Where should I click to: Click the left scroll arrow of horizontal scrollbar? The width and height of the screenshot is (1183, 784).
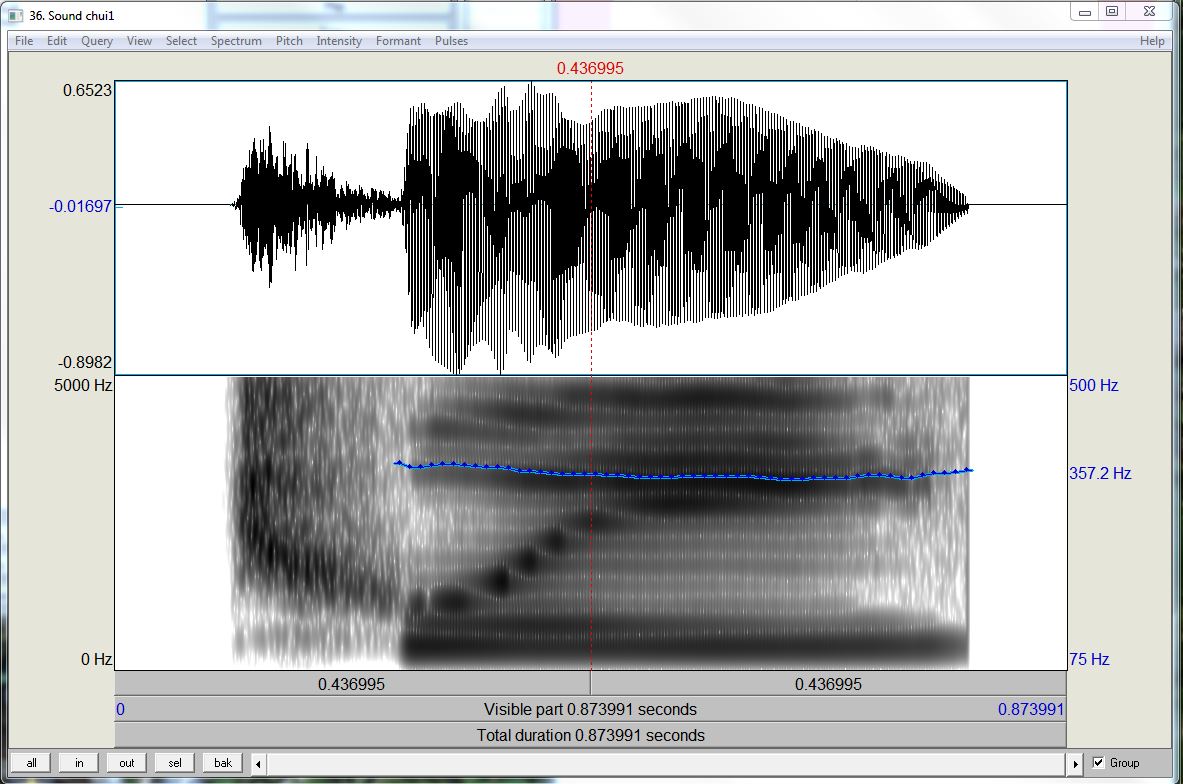[x=258, y=764]
